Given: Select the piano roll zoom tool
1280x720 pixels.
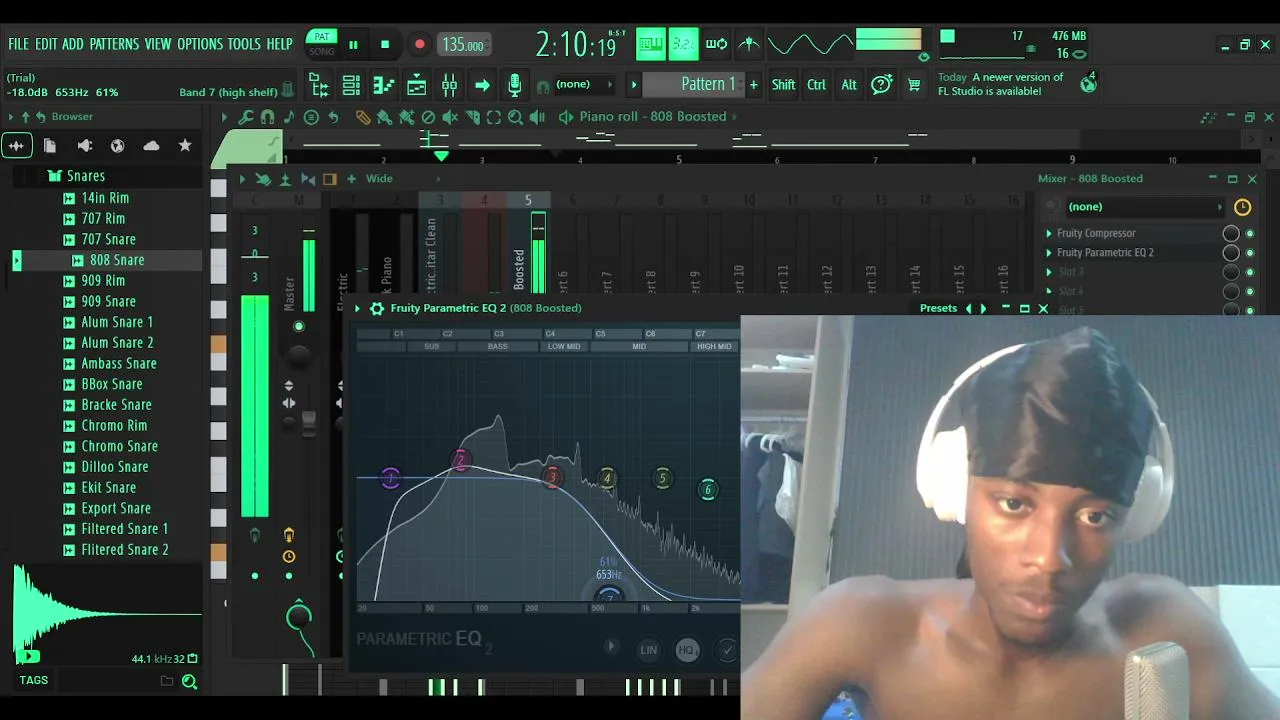Looking at the screenshot, I should [515, 117].
